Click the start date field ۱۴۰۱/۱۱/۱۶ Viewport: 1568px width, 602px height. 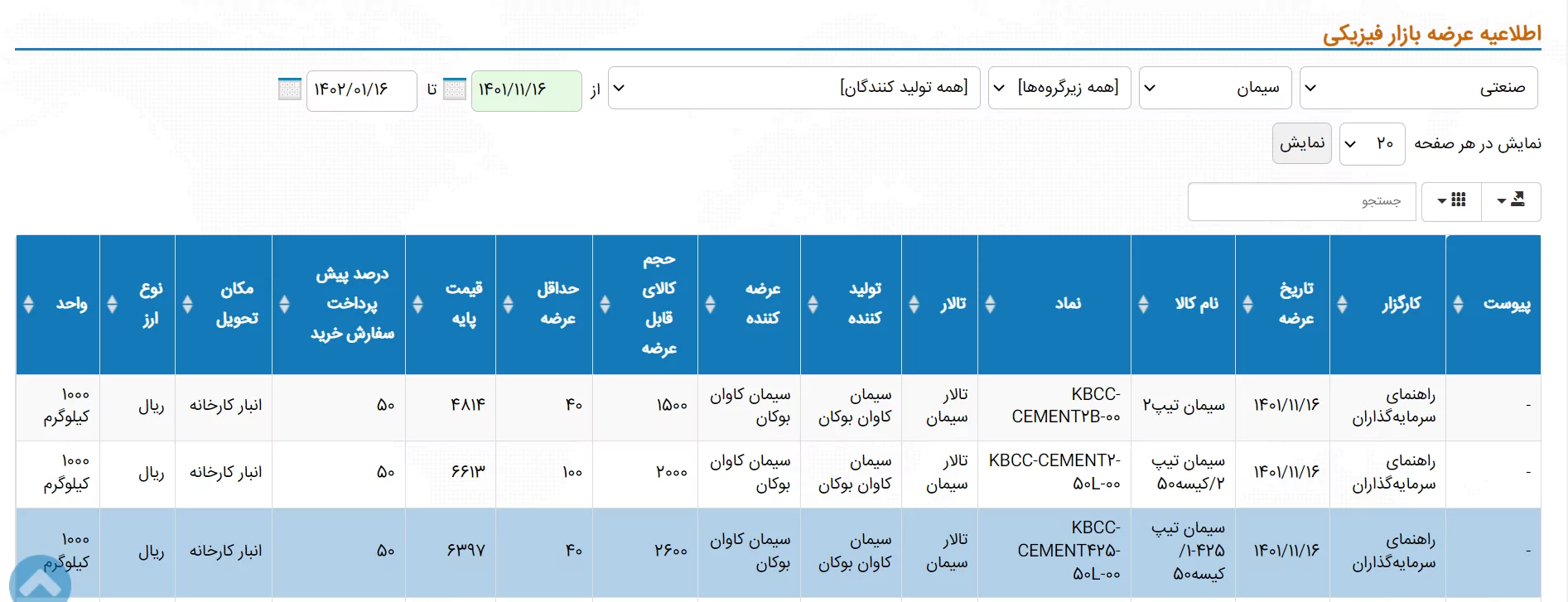click(x=526, y=90)
